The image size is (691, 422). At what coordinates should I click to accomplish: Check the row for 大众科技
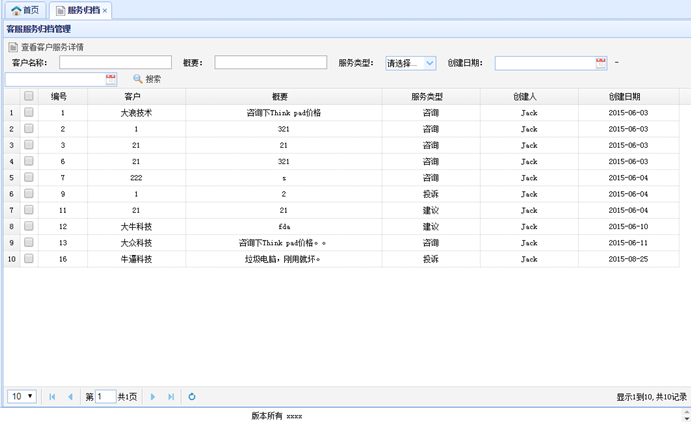(x=29, y=243)
